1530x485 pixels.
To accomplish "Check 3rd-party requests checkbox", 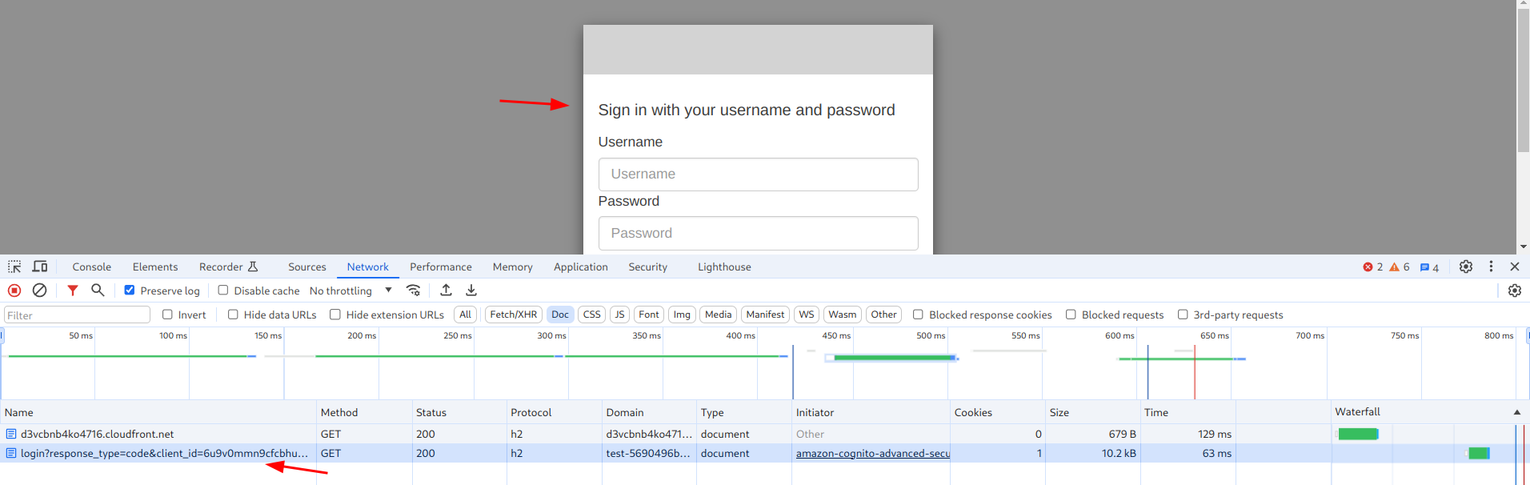I will point(1182,315).
